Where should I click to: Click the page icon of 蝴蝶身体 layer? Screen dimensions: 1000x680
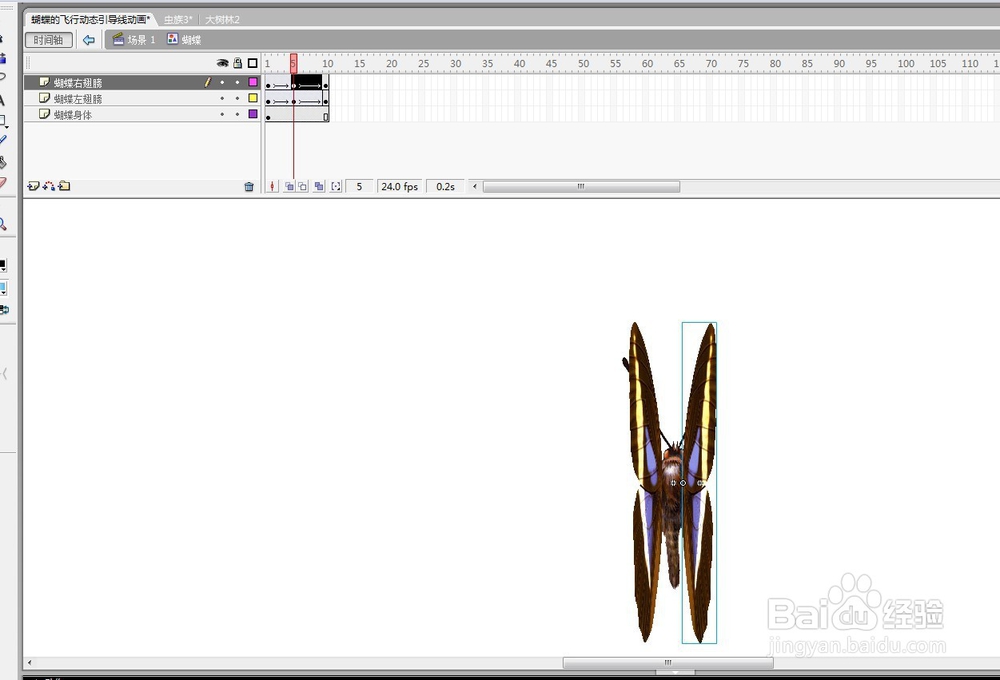[44, 114]
